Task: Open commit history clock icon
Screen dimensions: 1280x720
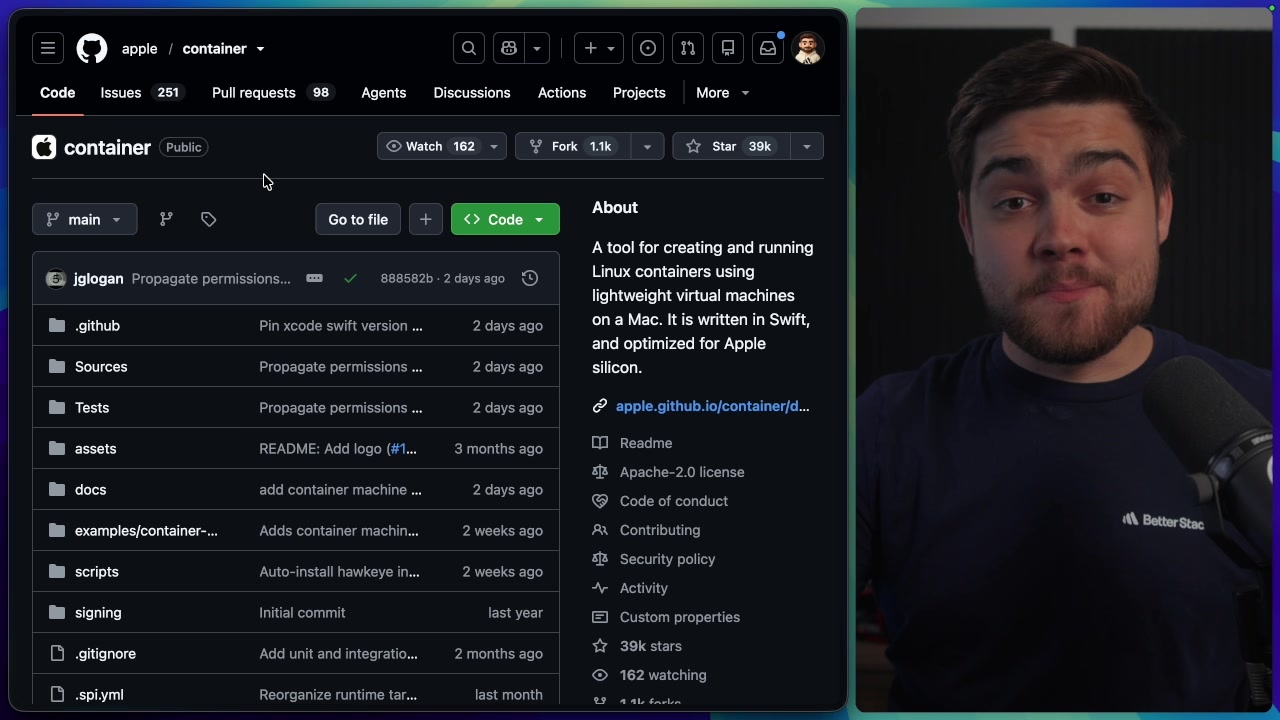Action: point(530,278)
